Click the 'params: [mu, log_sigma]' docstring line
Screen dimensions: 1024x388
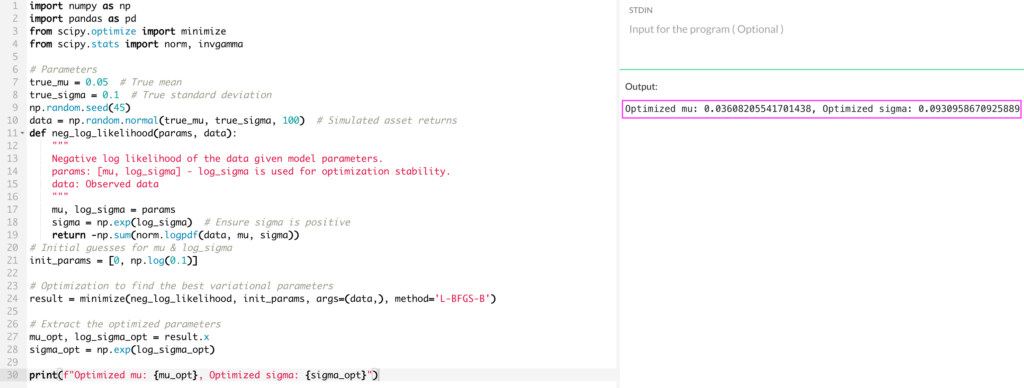tap(251, 171)
